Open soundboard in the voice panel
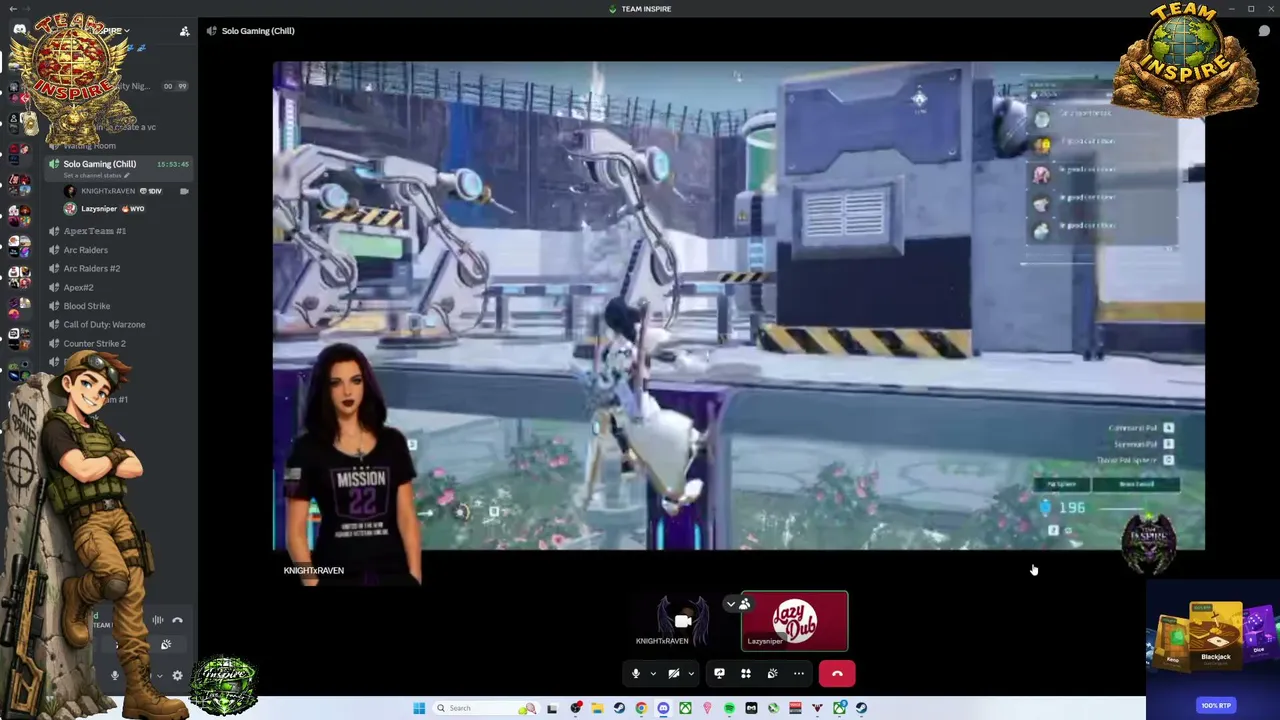The width and height of the screenshot is (1280, 720). 166,645
